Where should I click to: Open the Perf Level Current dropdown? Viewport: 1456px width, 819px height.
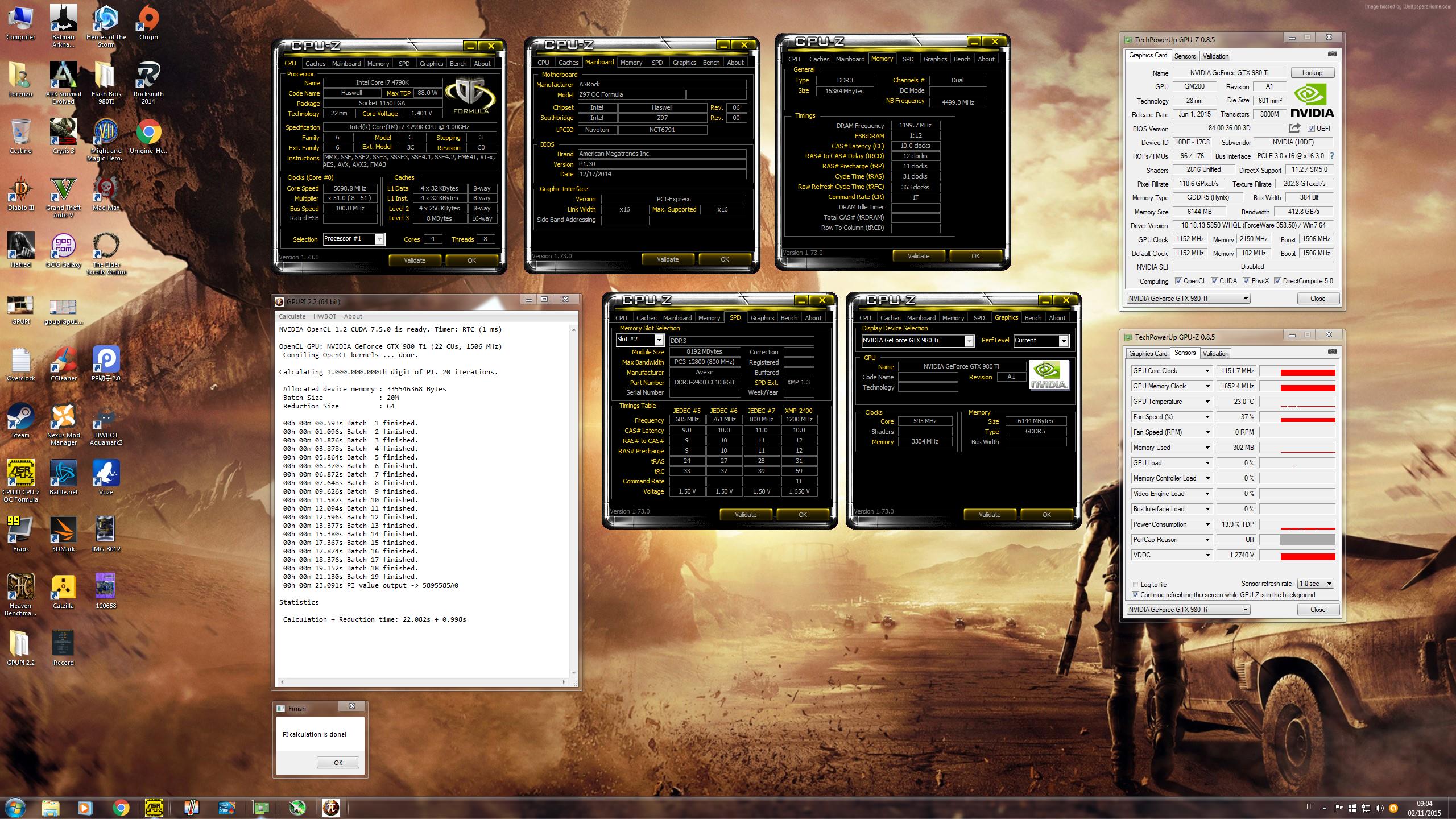point(1064,341)
